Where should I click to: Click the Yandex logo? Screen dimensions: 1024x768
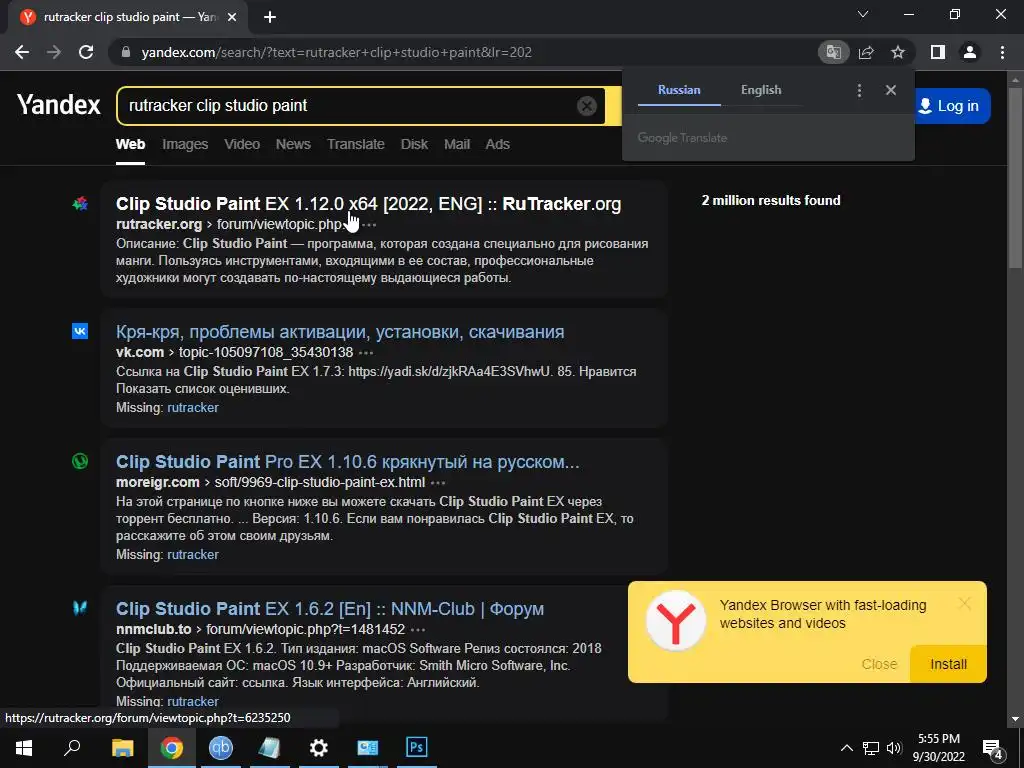click(59, 104)
